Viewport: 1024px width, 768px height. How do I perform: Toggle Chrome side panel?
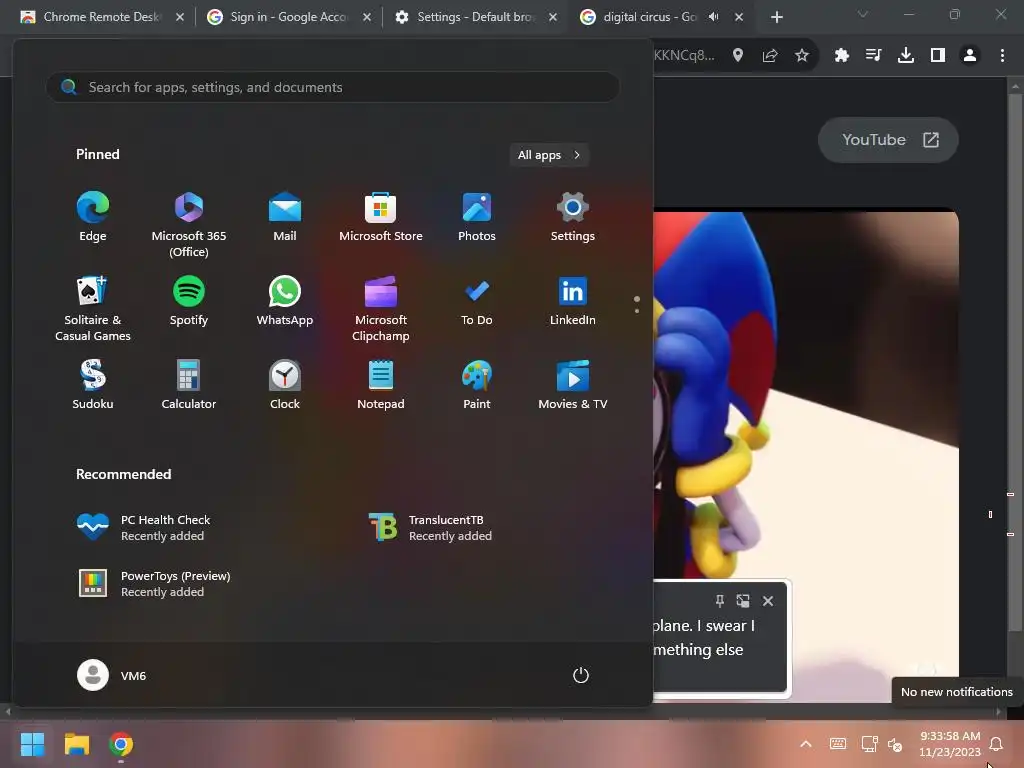click(938, 56)
